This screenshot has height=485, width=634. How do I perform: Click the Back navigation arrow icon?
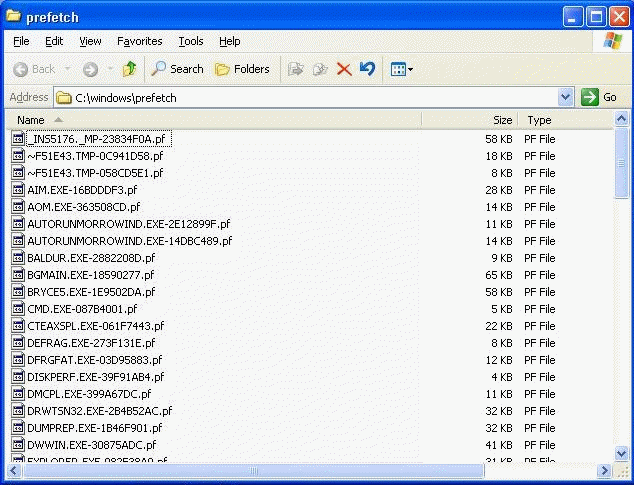coord(20,70)
